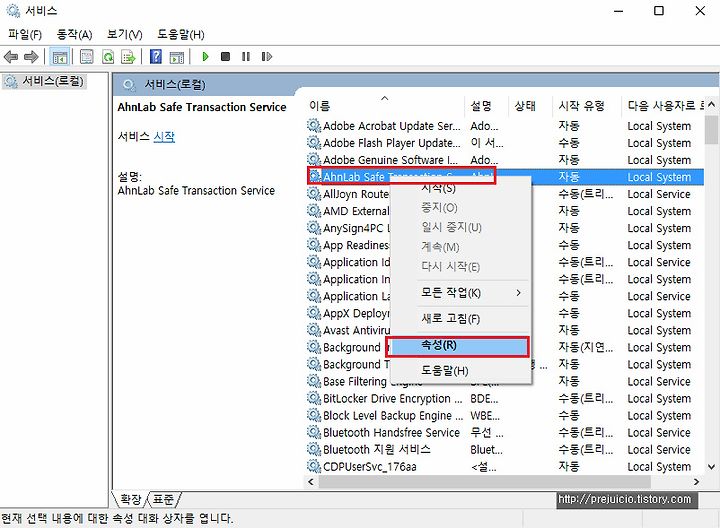Pause service with pause icon

click(x=246, y=56)
